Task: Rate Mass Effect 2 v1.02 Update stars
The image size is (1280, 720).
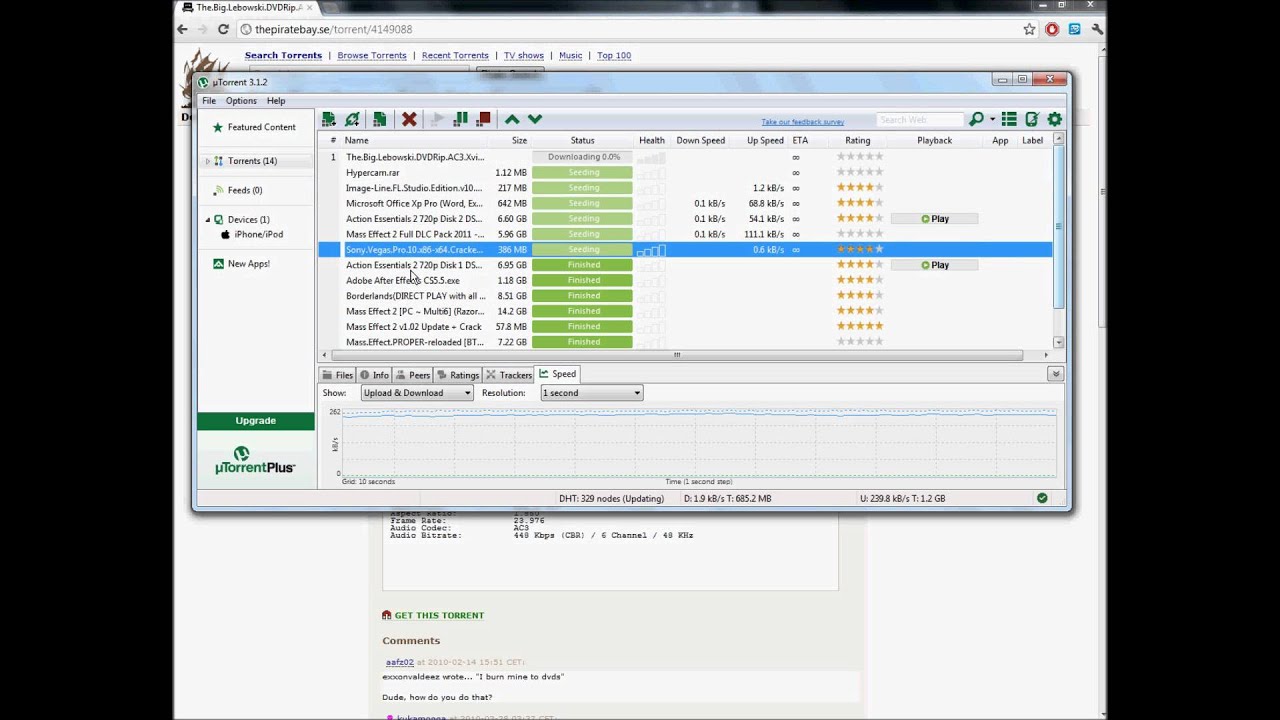Action: coord(860,327)
